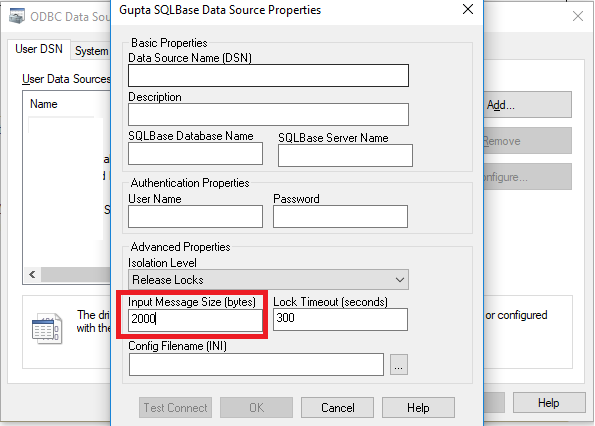Screen dimensions: 595x426
Task: Open the Isolation Level dropdown
Action: point(268,280)
